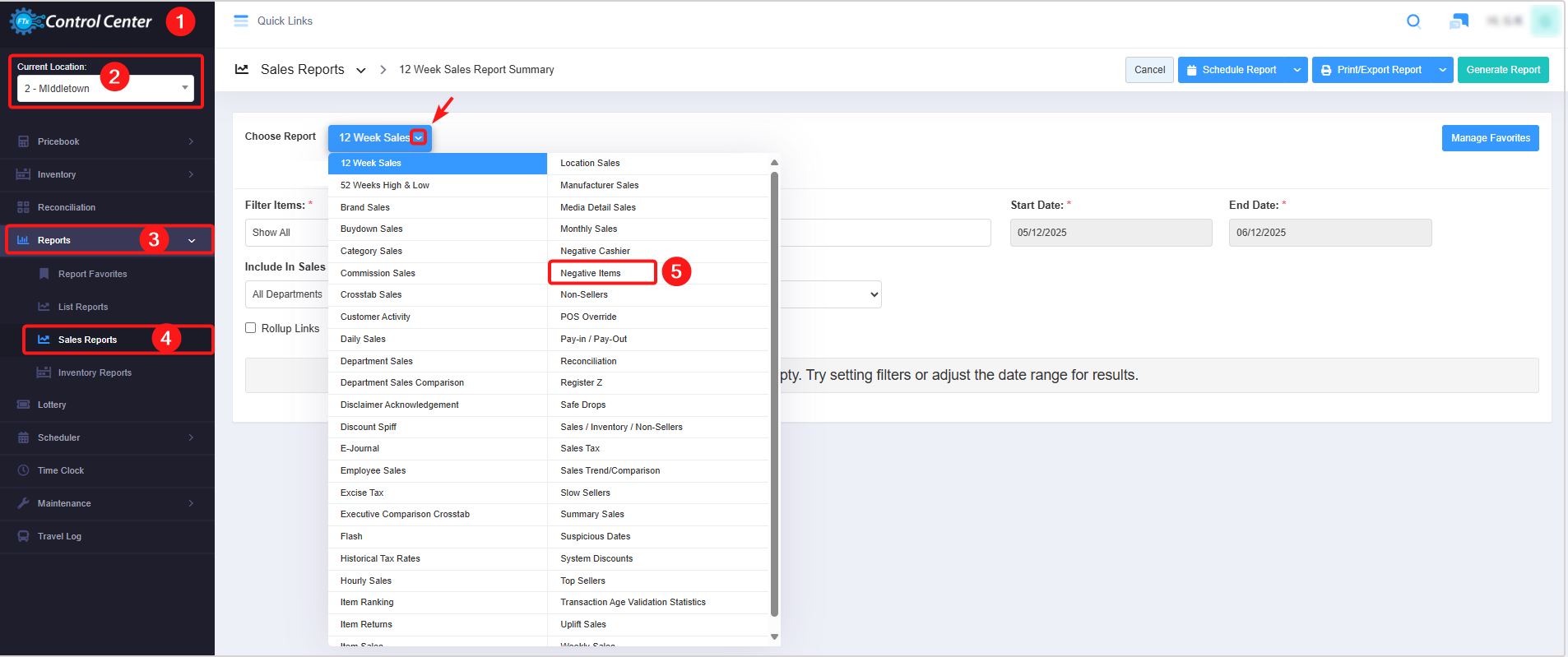This screenshot has width=1568, height=657.
Task: Click the Reconciliation sidebar icon
Action: 23,207
